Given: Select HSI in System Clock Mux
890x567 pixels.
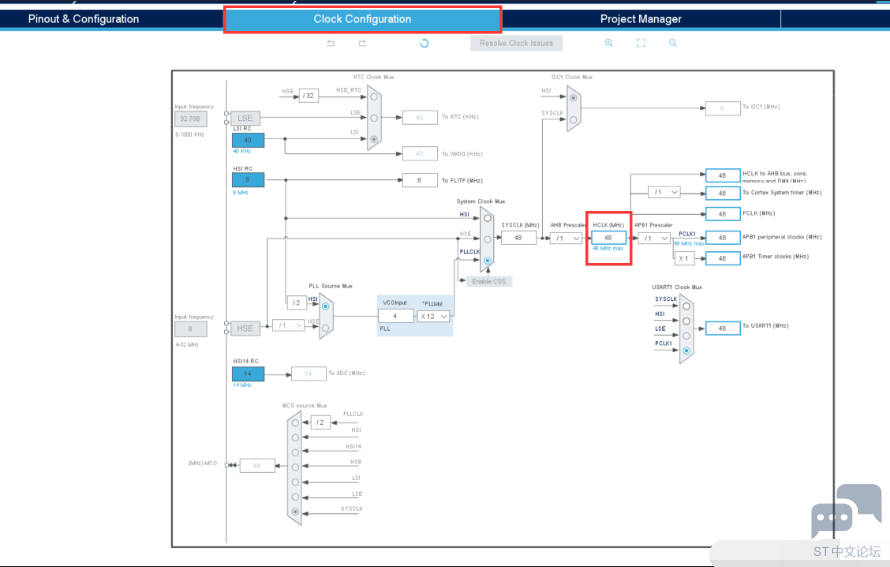Looking at the screenshot, I should (488, 218).
